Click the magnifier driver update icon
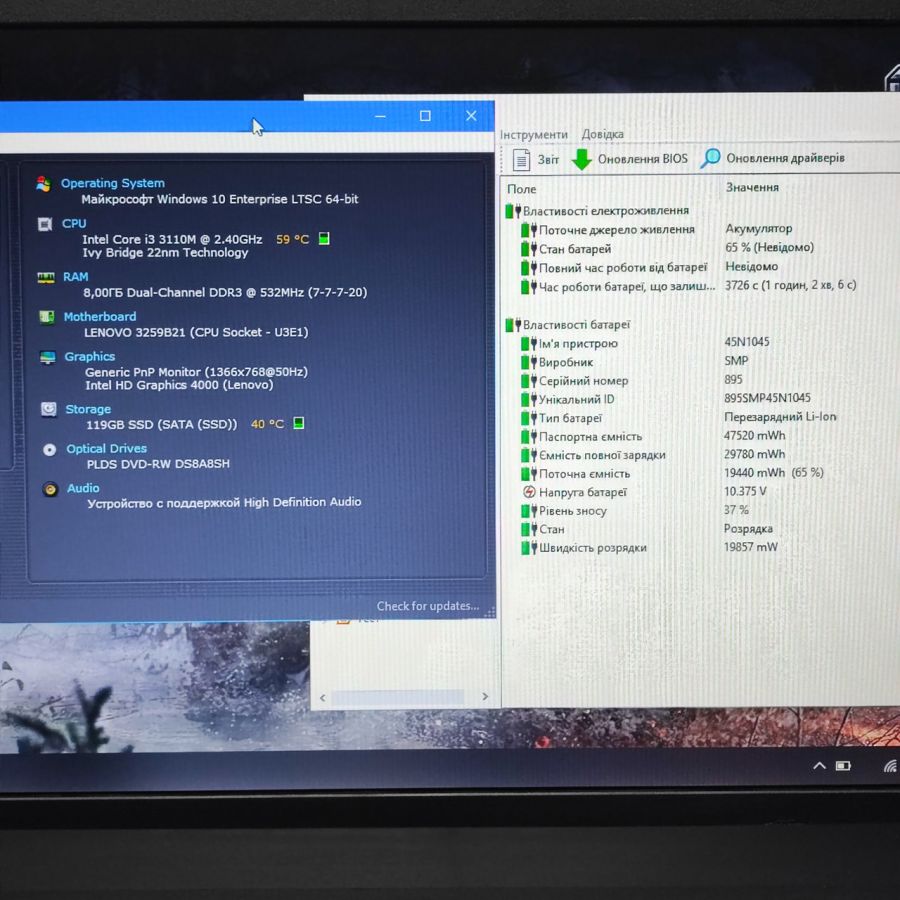The height and width of the screenshot is (900, 900). (x=710, y=158)
